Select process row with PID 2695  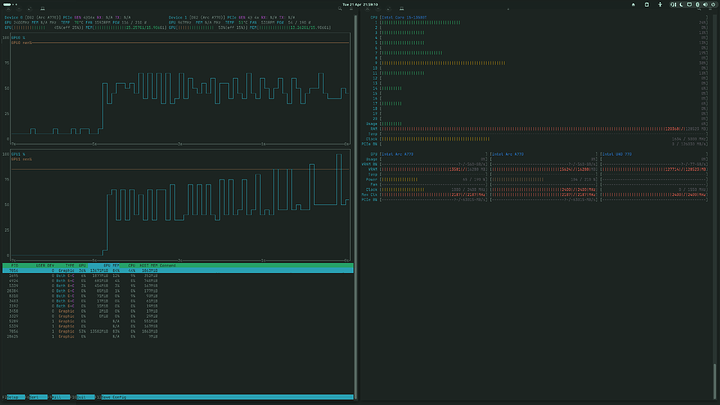pyautogui.click(x=178, y=276)
